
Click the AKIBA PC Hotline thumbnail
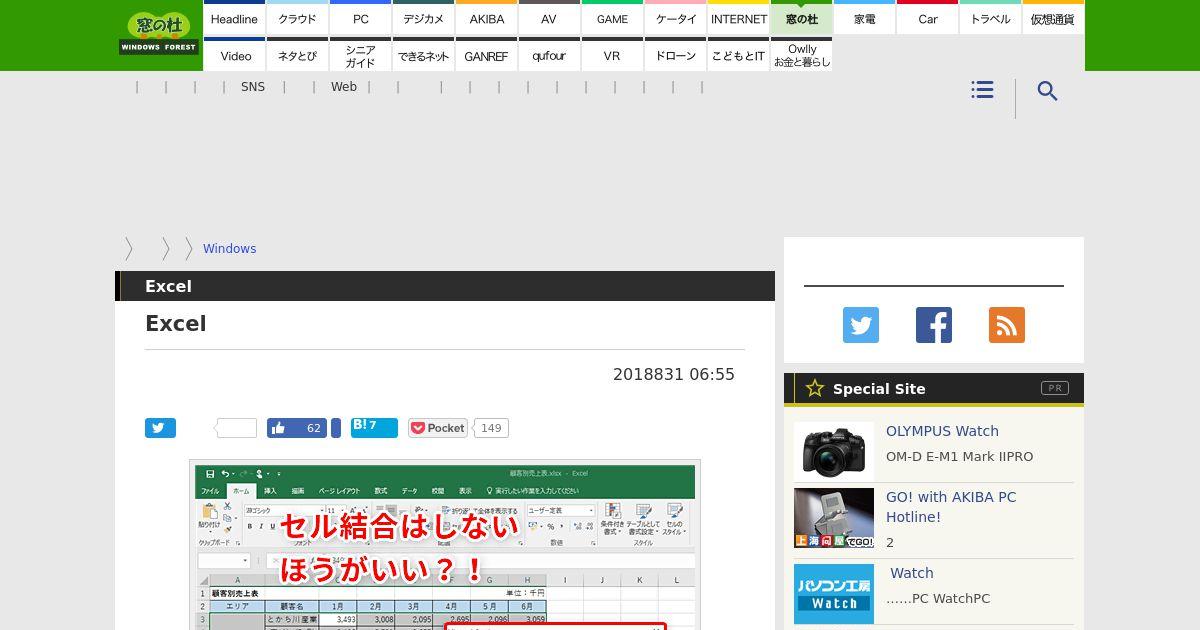pyautogui.click(x=834, y=518)
